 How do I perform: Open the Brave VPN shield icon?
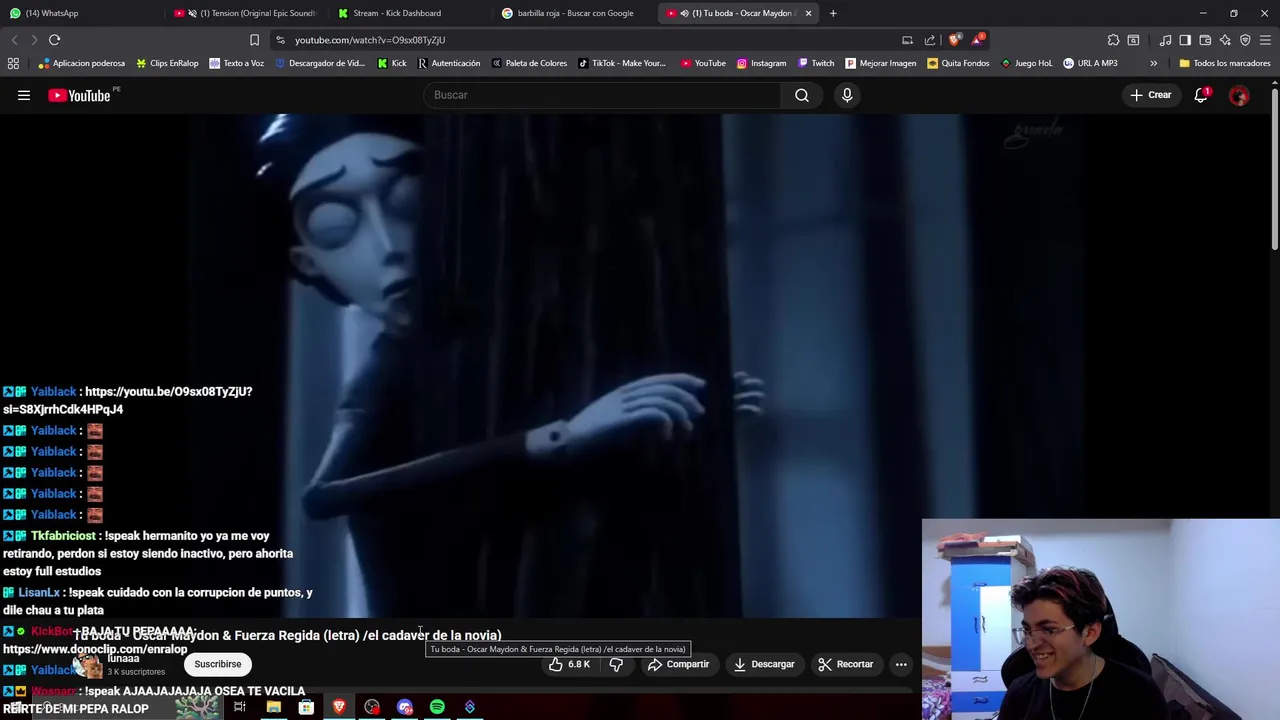pyautogui.click(x=1245, y=40)
